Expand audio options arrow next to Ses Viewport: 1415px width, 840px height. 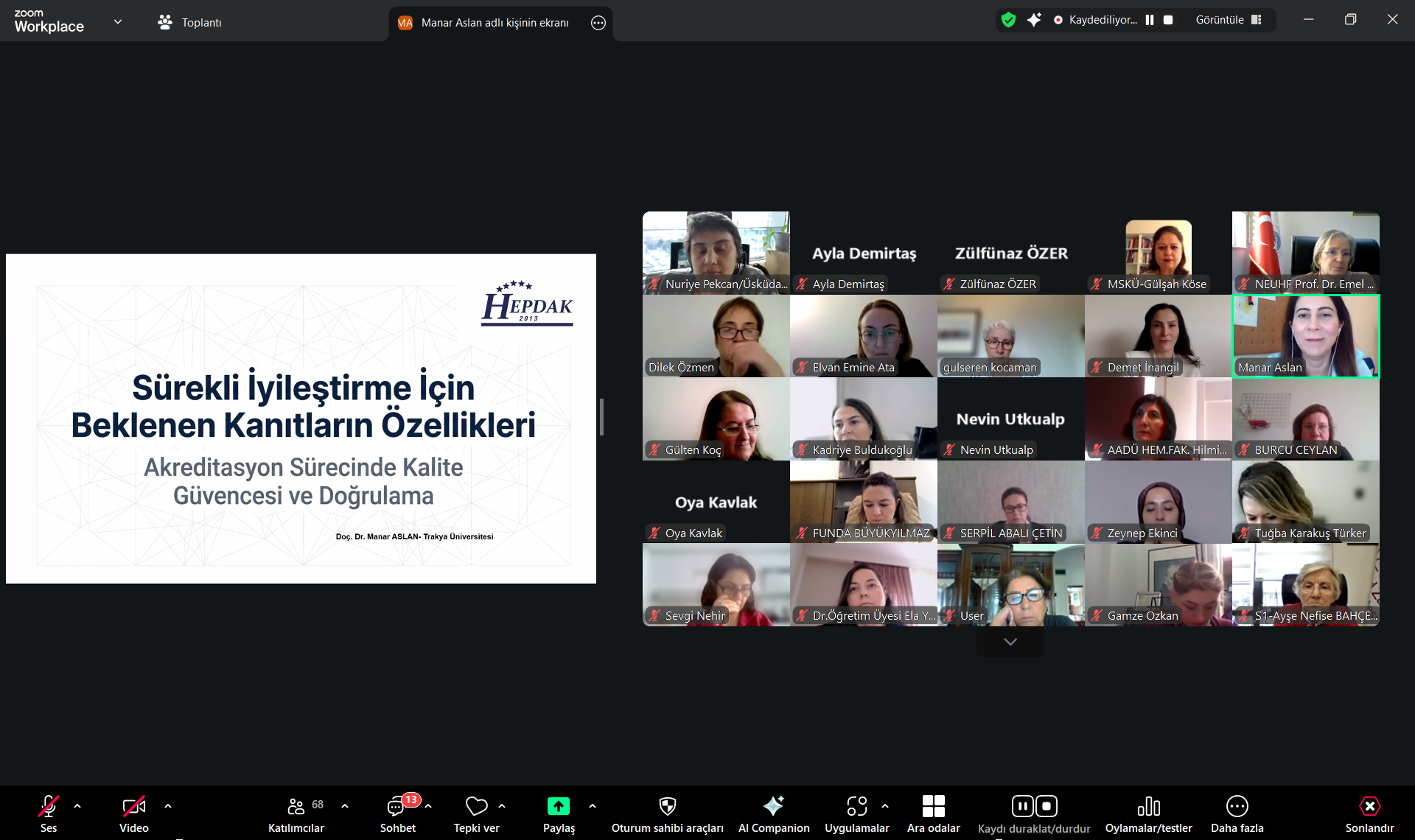pyautogui.click(x=77, y=806)
